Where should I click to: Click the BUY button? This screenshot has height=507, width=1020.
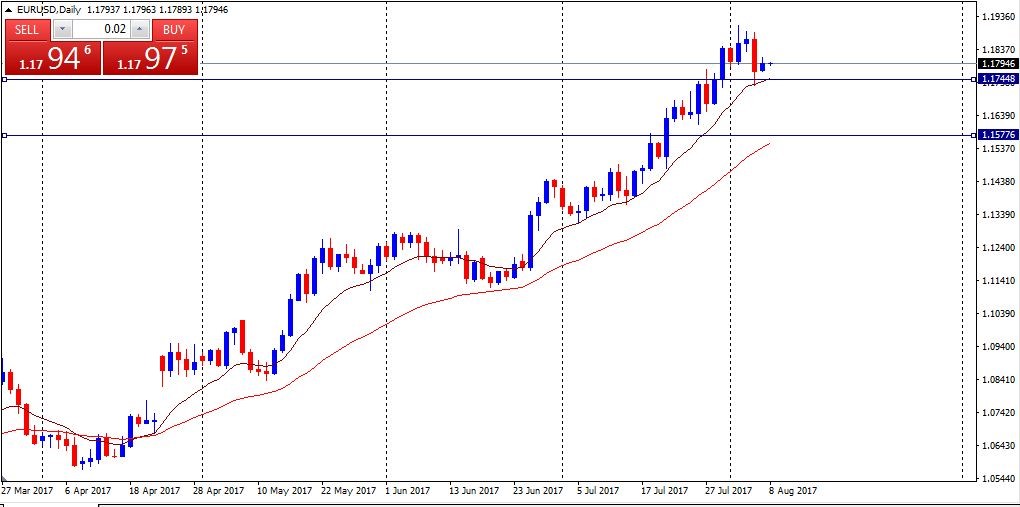[174, 30]
